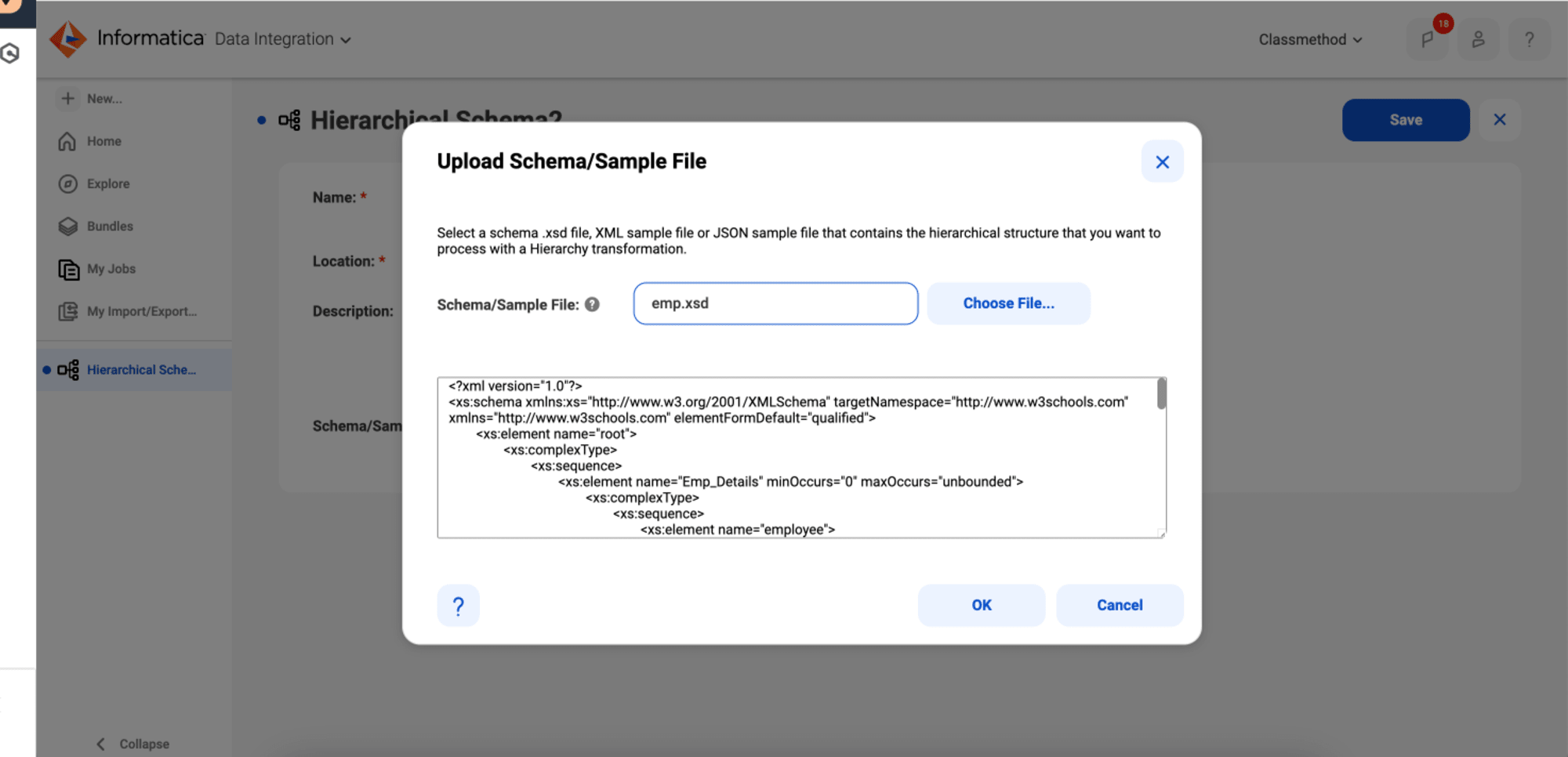
Task: Open the notifications flag icon
Action: pyautogui.click(x=1428, y=39)
